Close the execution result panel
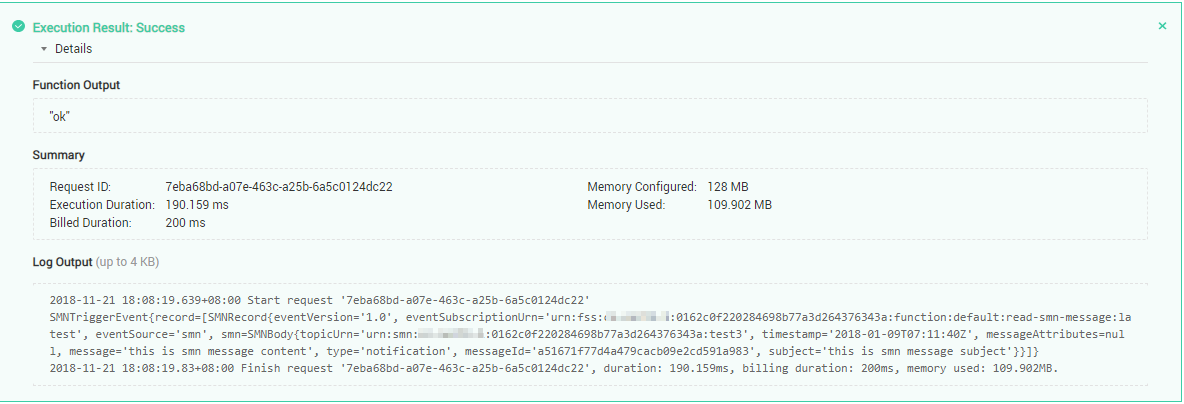1184x404 pixels. pos(1162,26)
